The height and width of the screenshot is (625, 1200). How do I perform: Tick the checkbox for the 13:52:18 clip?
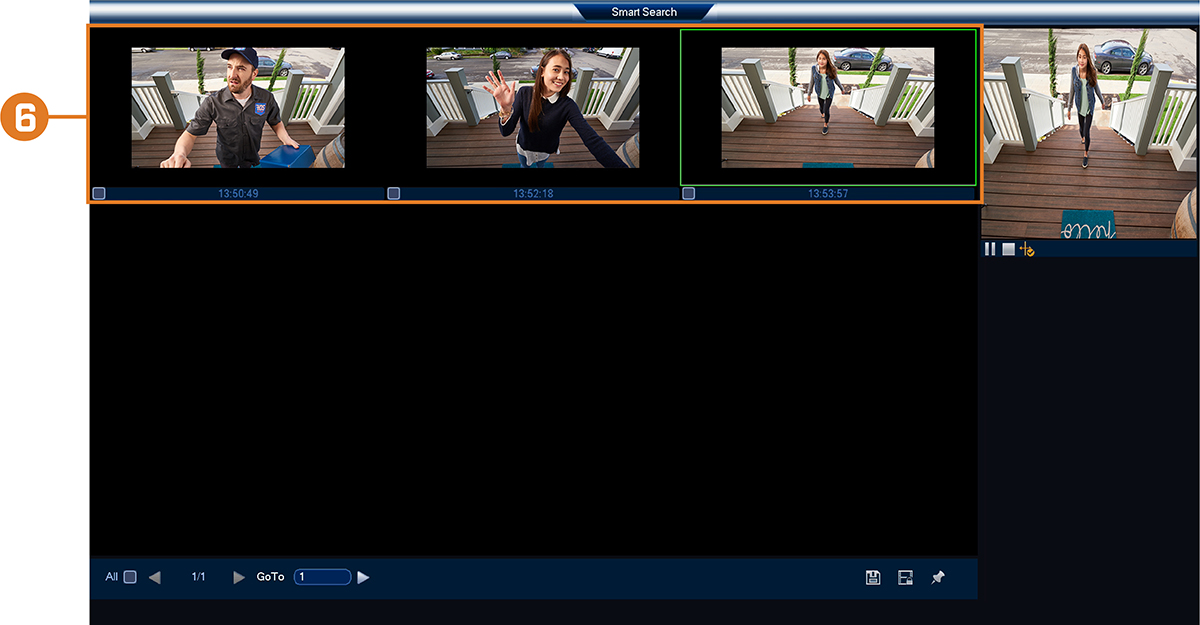pos(393,193)
